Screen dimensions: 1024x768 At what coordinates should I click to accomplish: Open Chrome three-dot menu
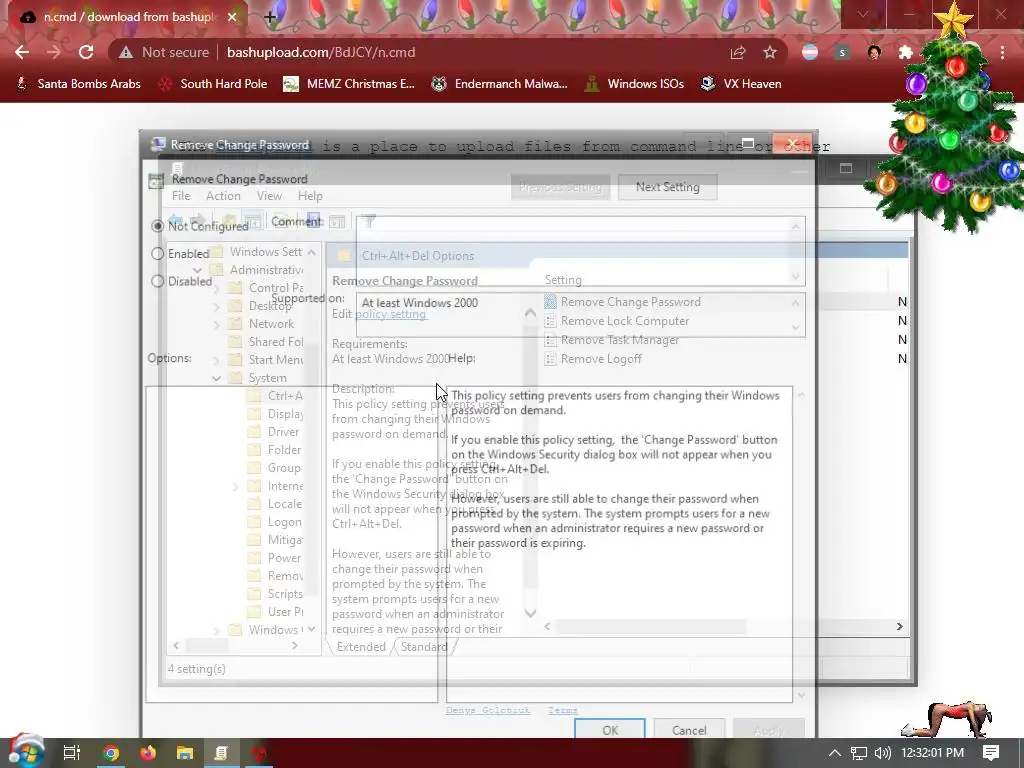[1002, 52]
